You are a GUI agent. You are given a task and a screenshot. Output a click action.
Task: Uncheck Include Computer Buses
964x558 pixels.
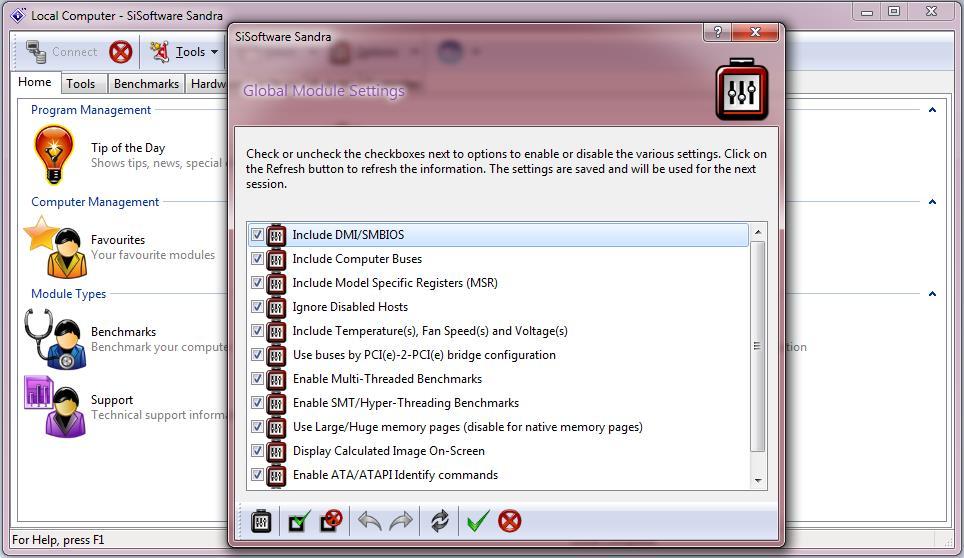tap(257, 259)
